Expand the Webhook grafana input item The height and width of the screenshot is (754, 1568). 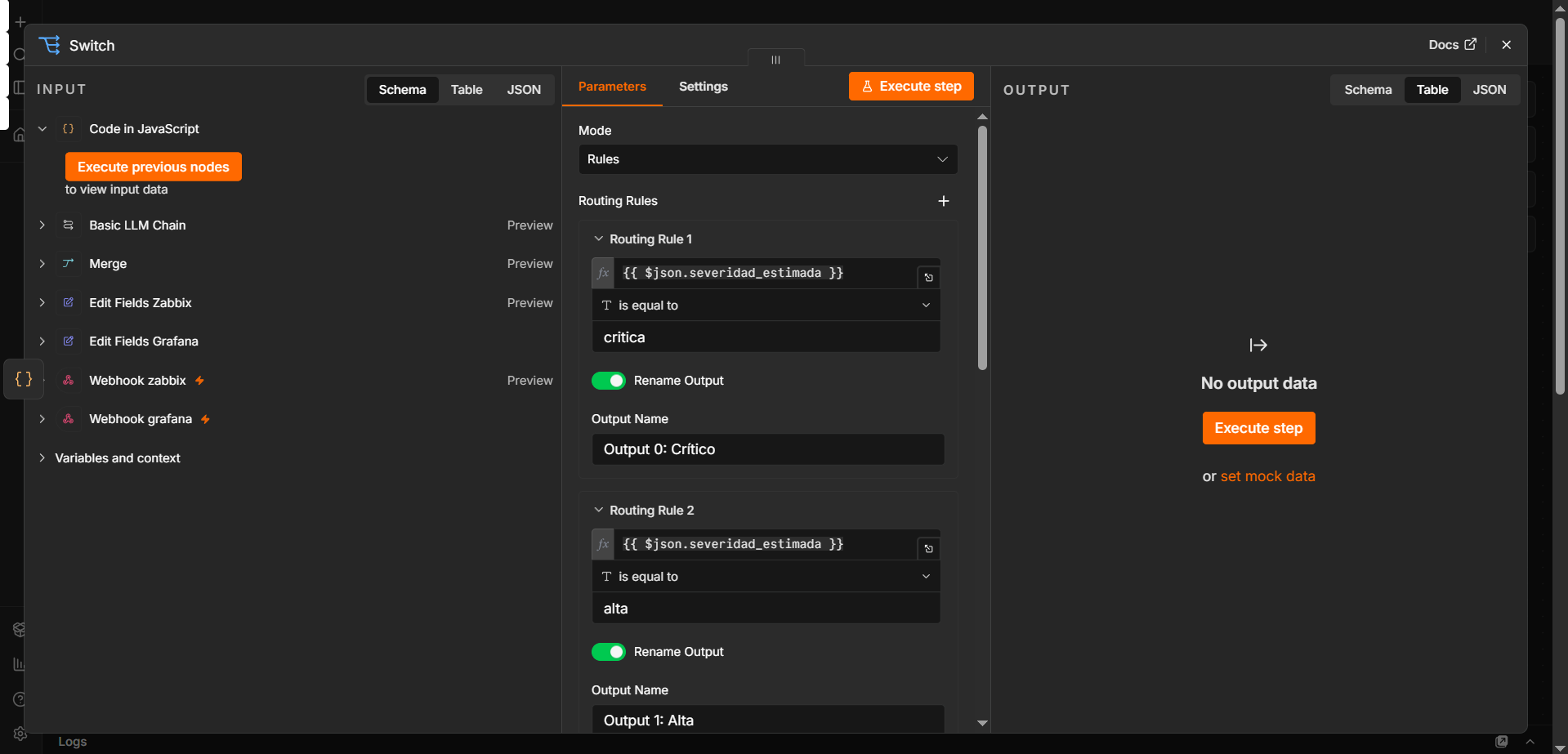click(42, 419)
